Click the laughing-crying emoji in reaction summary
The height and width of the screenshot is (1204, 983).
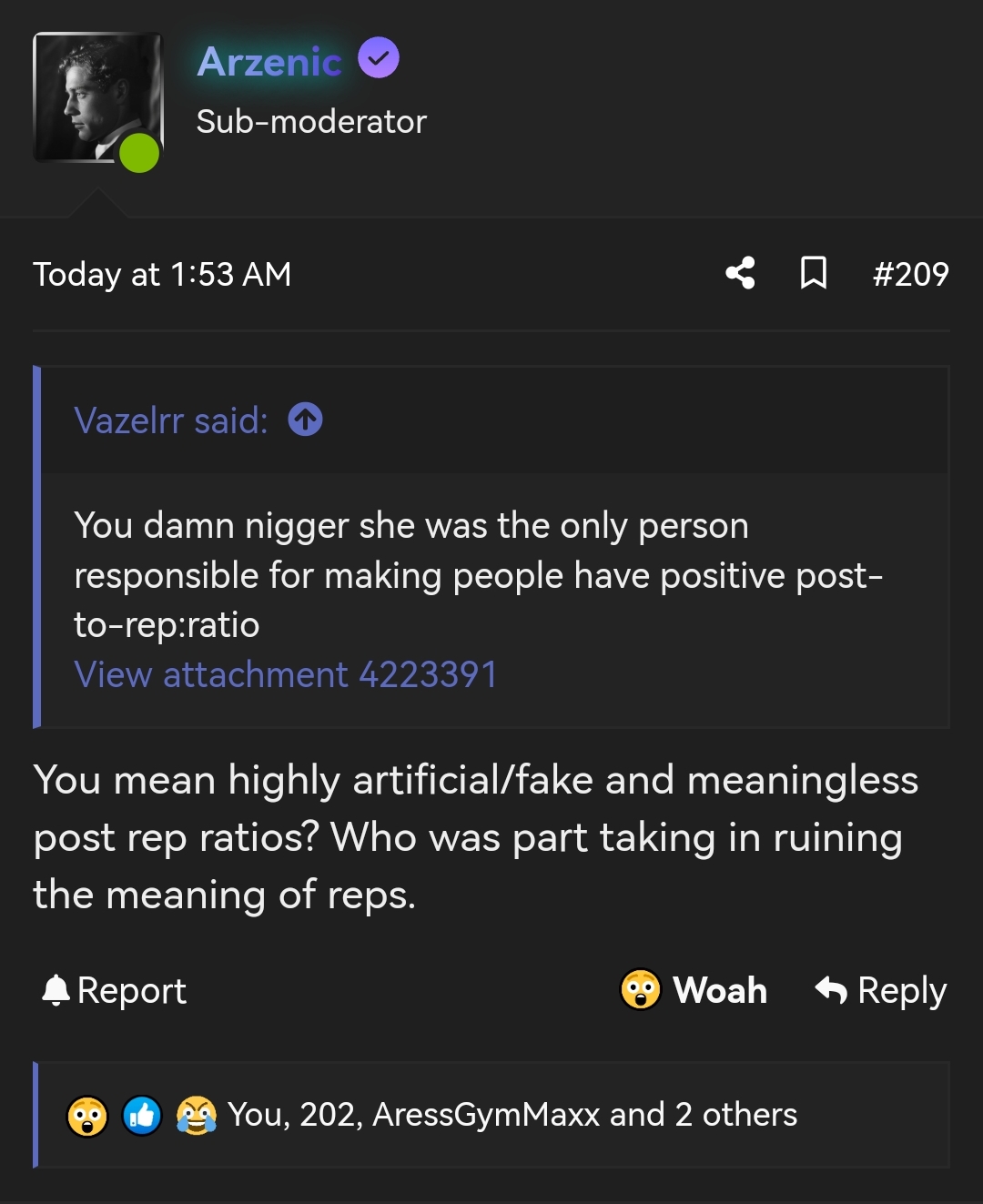(x=197, y=1116)
